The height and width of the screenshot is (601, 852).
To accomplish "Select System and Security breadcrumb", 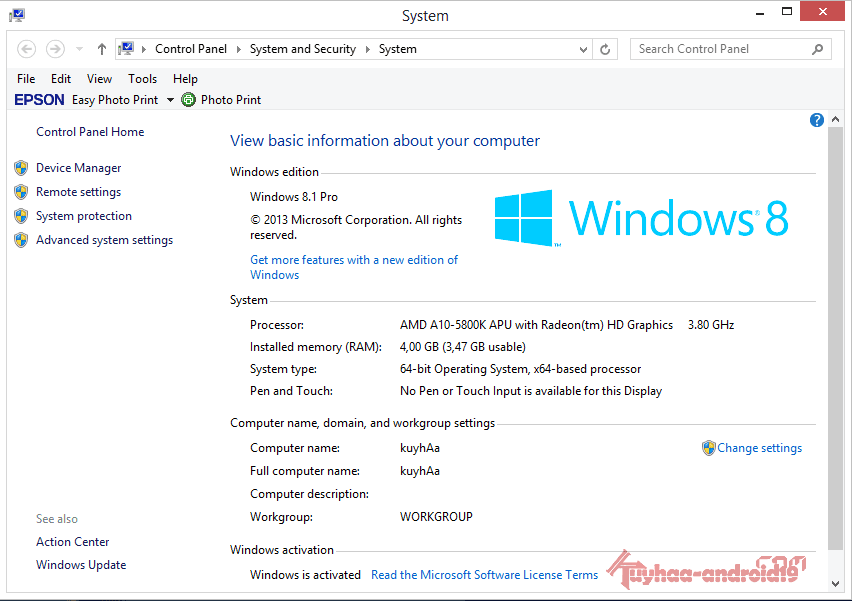I will tap(303, 49).
